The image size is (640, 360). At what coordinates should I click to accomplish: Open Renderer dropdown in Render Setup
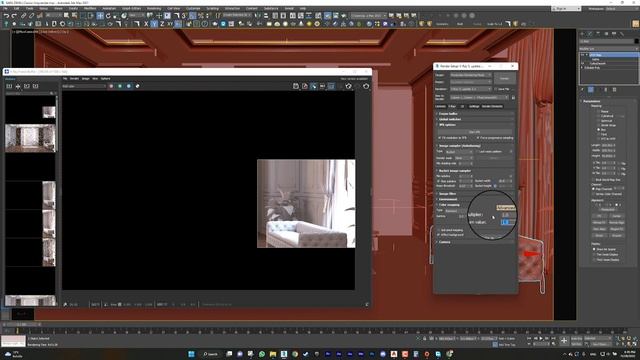pos(471,89)
